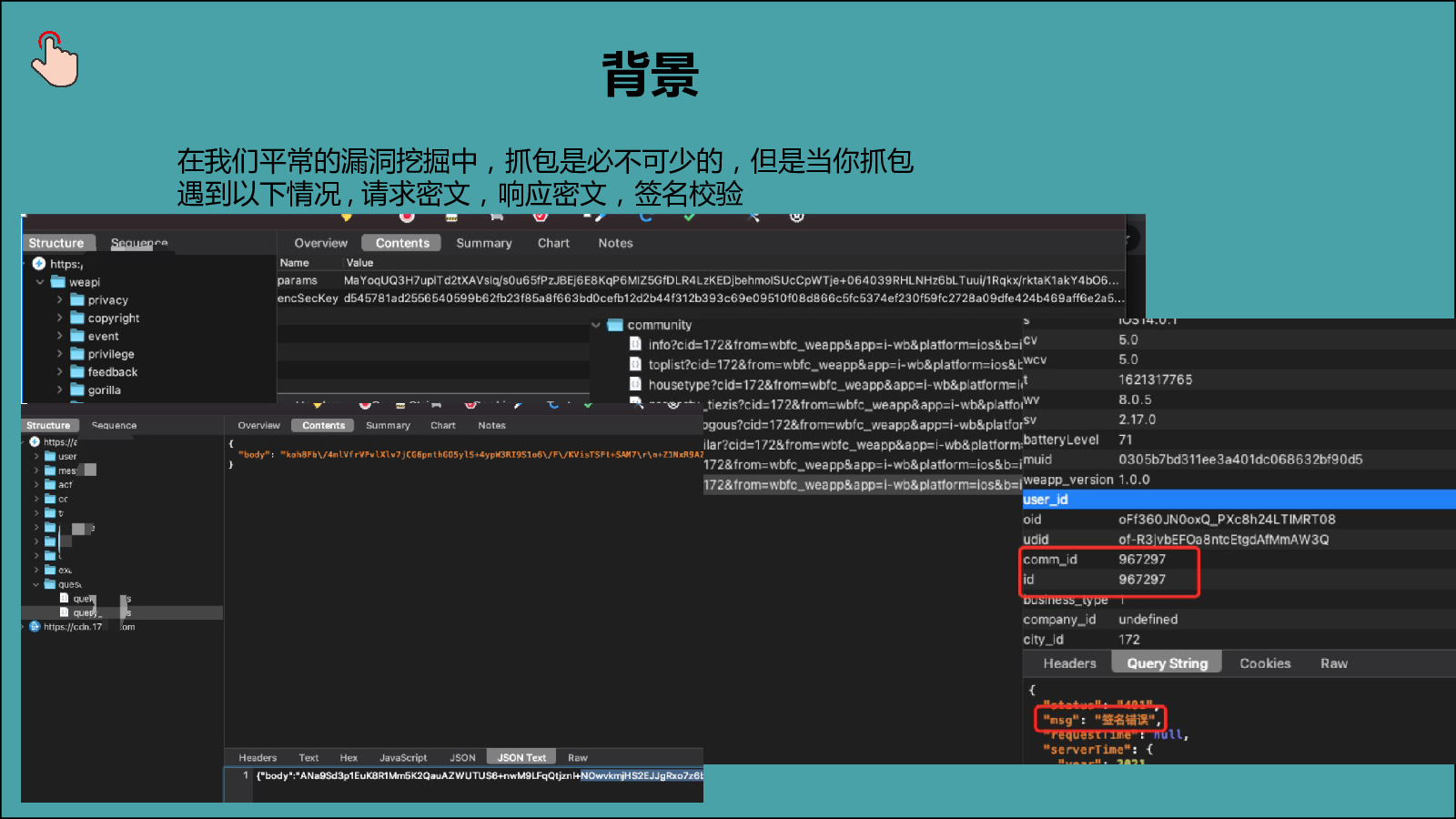
Task: Click the gorilla folder icon
Action: [x=77, y=389]
